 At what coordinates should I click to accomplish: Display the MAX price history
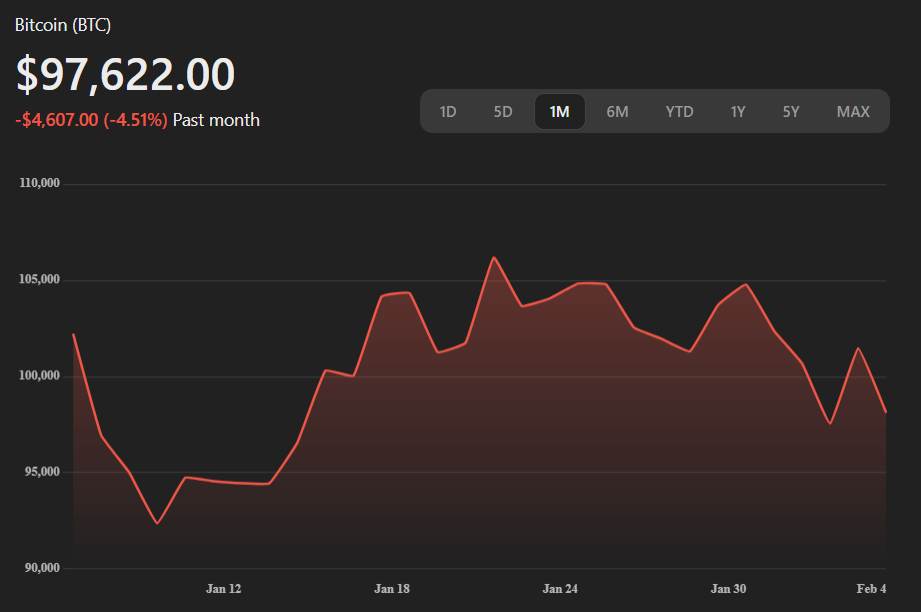[x=853, y=112]
